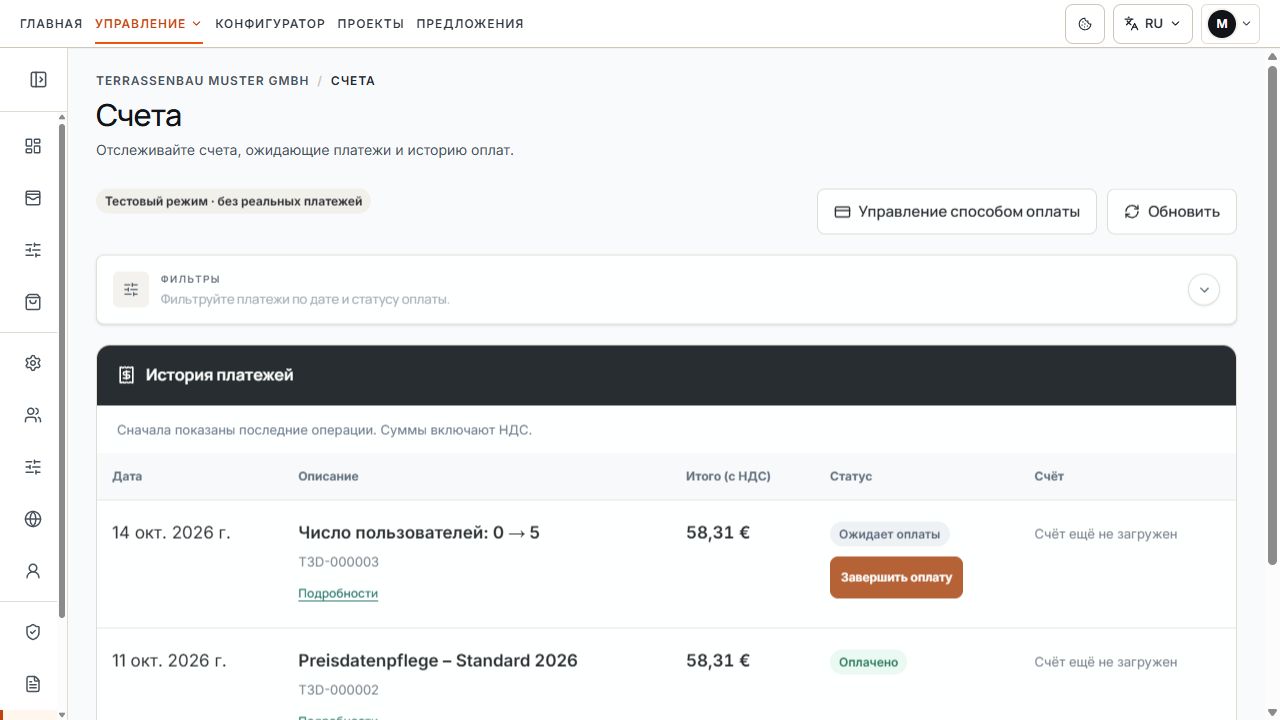Select the 14 окт. 2026 г. date cell

(x=171, y=533)
